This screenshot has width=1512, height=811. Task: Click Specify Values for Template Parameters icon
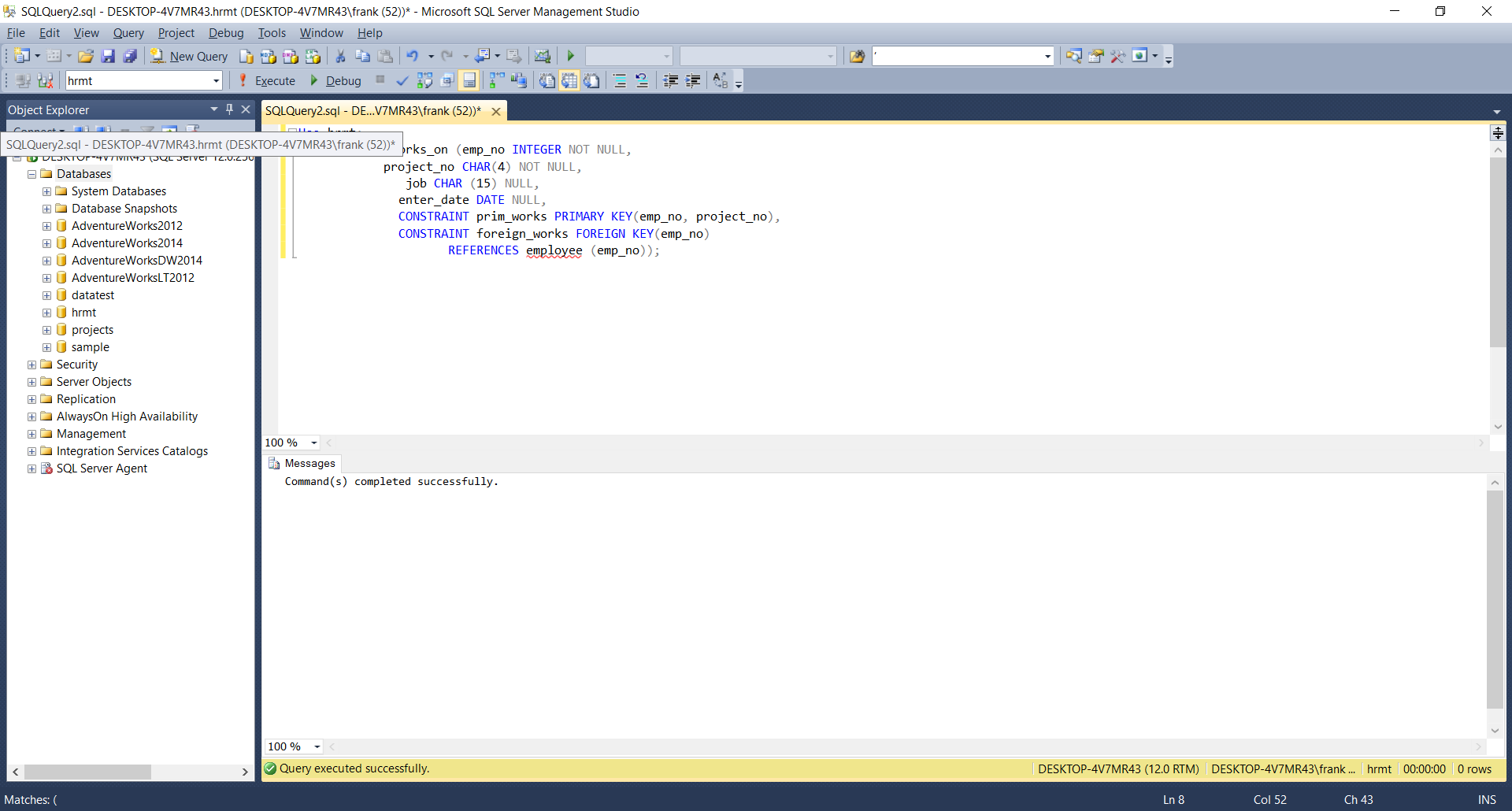tap(720, 80)
